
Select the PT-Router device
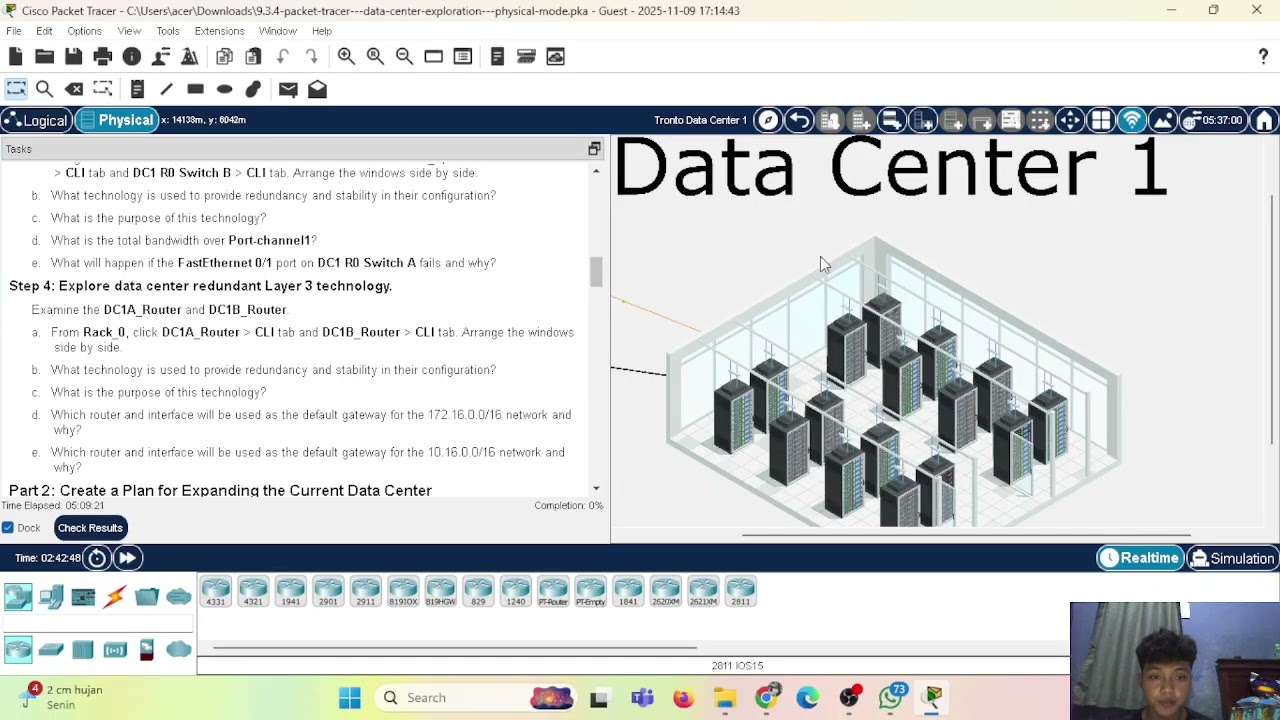click(553, 591)
